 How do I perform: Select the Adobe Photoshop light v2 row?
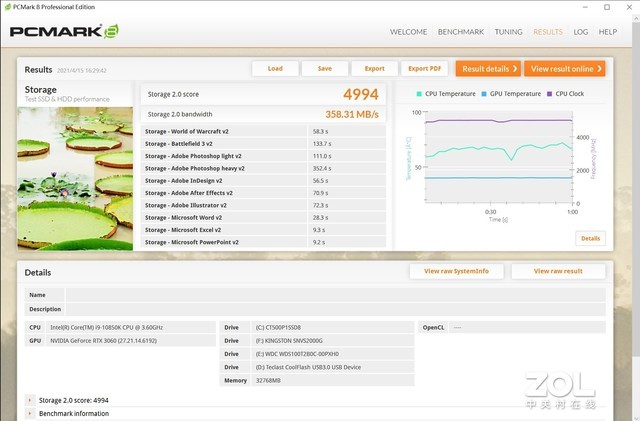click(263, 156)
